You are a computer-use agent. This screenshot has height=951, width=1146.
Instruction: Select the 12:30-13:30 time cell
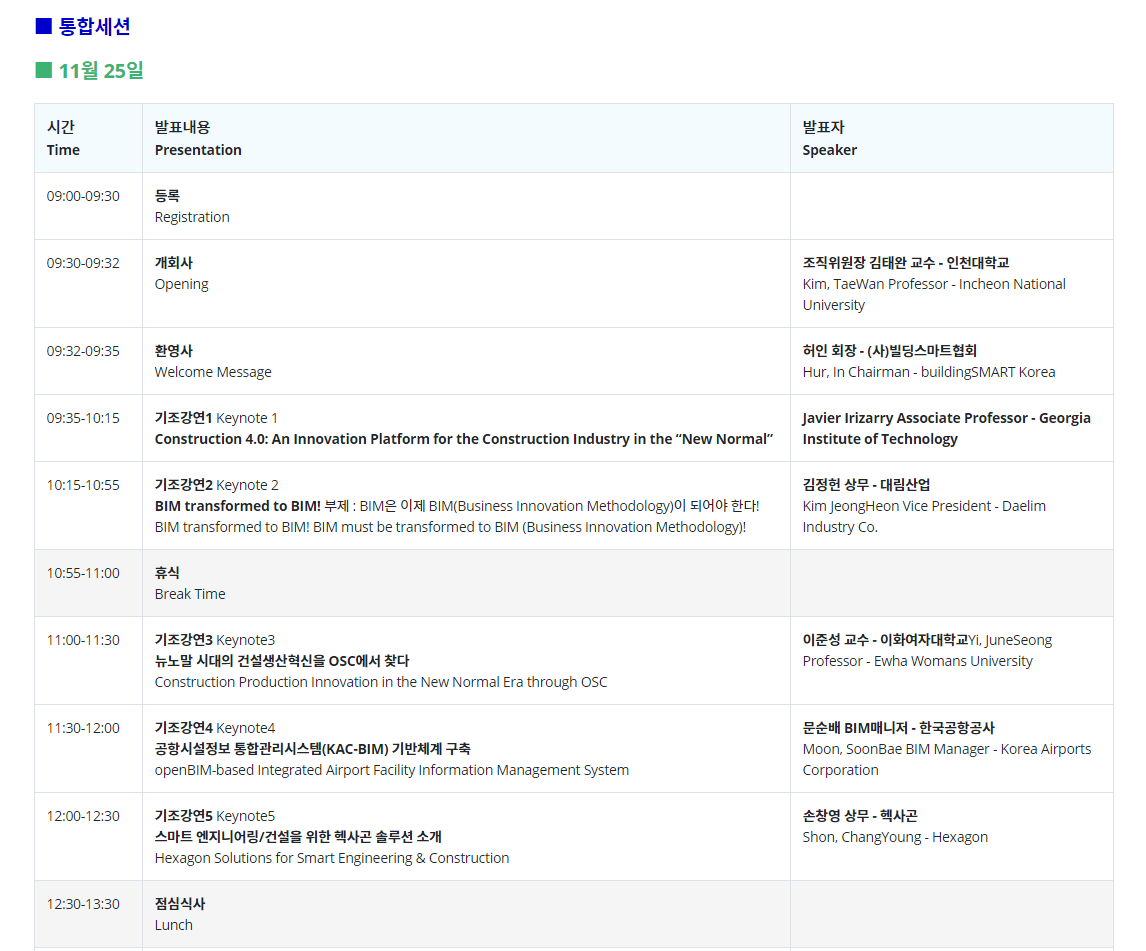pos(88,914)
